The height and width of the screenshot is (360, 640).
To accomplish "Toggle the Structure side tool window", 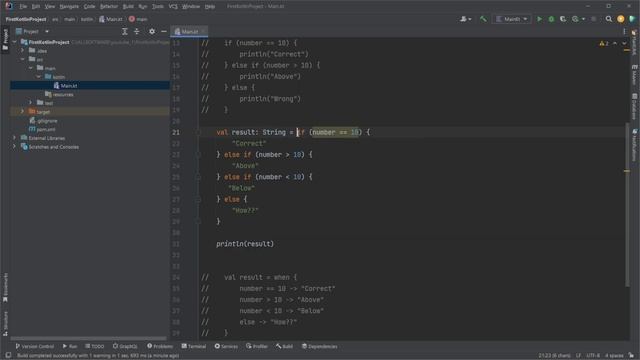I will [5, 323].
